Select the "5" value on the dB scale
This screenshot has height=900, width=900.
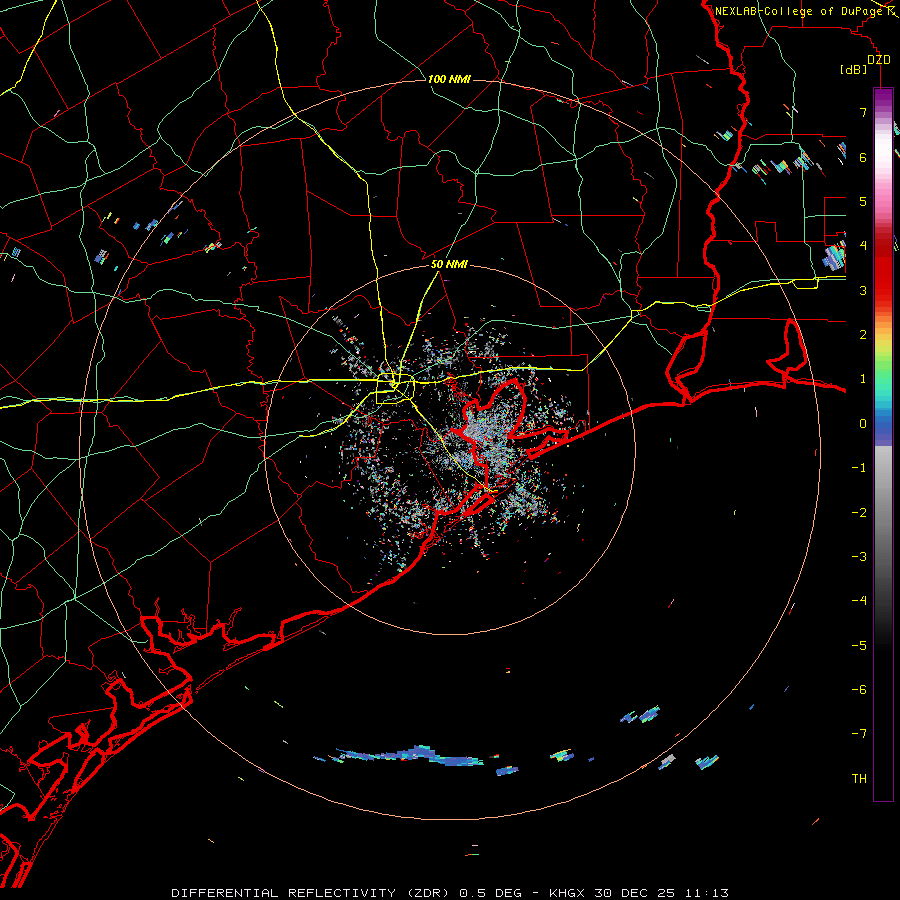click(863, 201)
